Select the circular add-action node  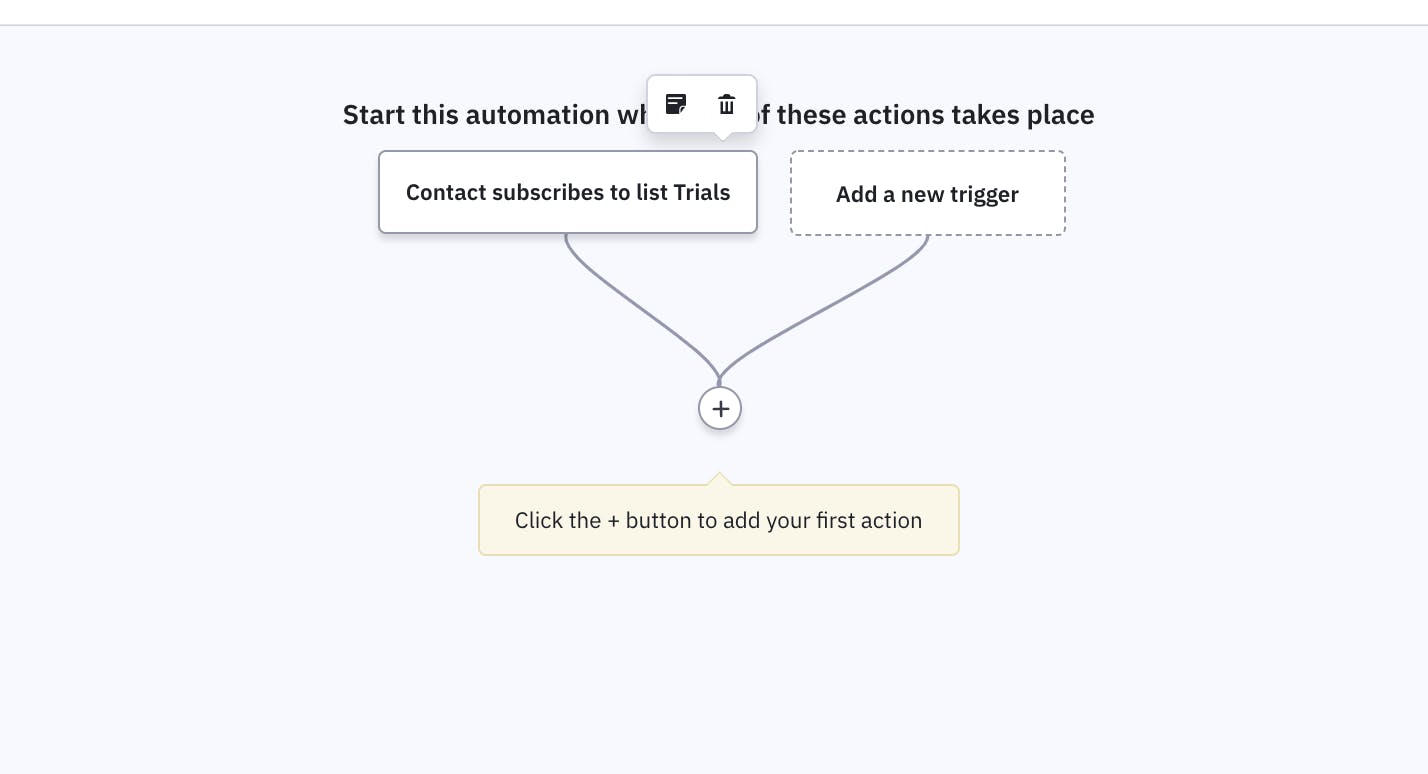(720, 408)
